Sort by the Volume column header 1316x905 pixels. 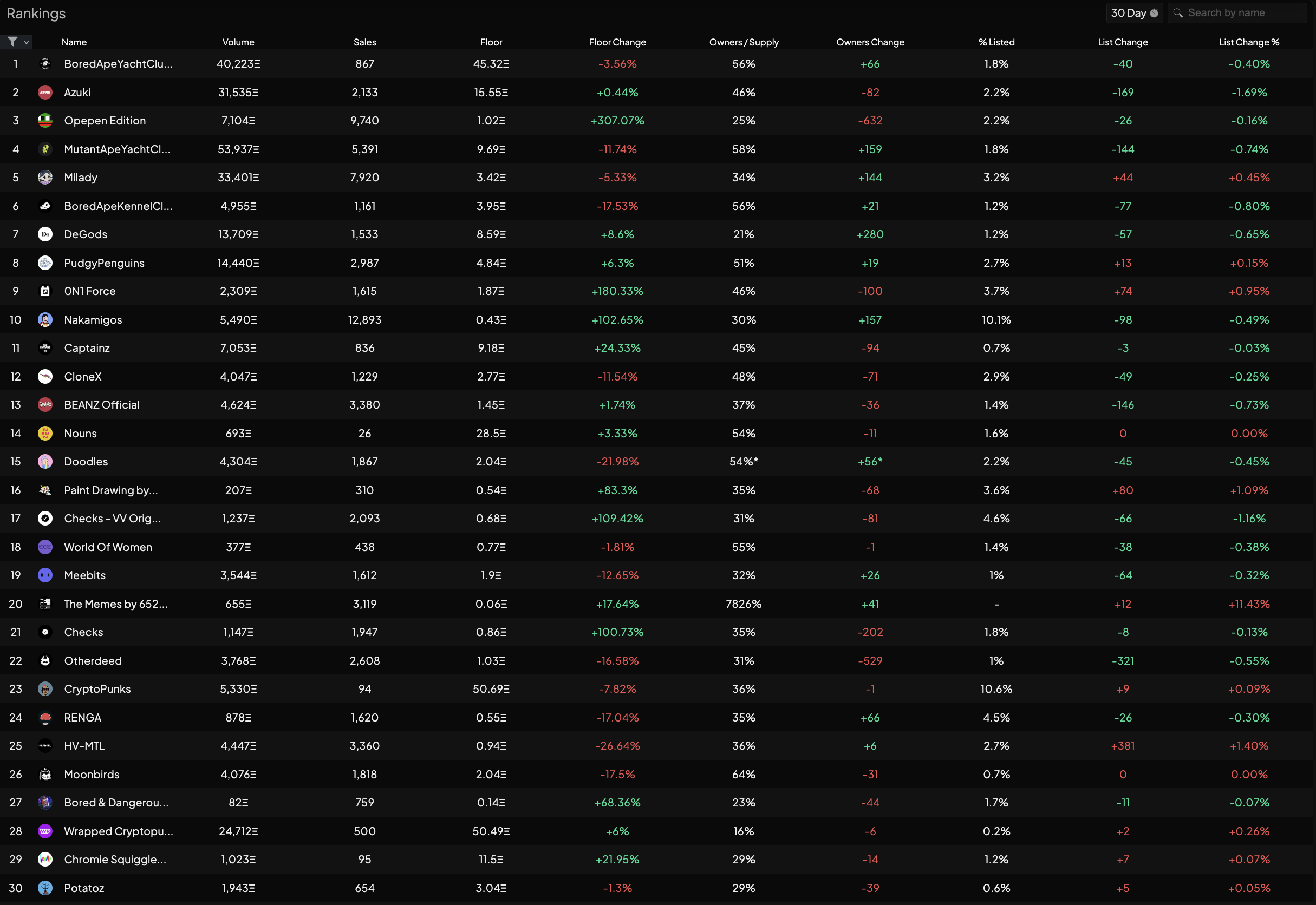coord(238,43)
